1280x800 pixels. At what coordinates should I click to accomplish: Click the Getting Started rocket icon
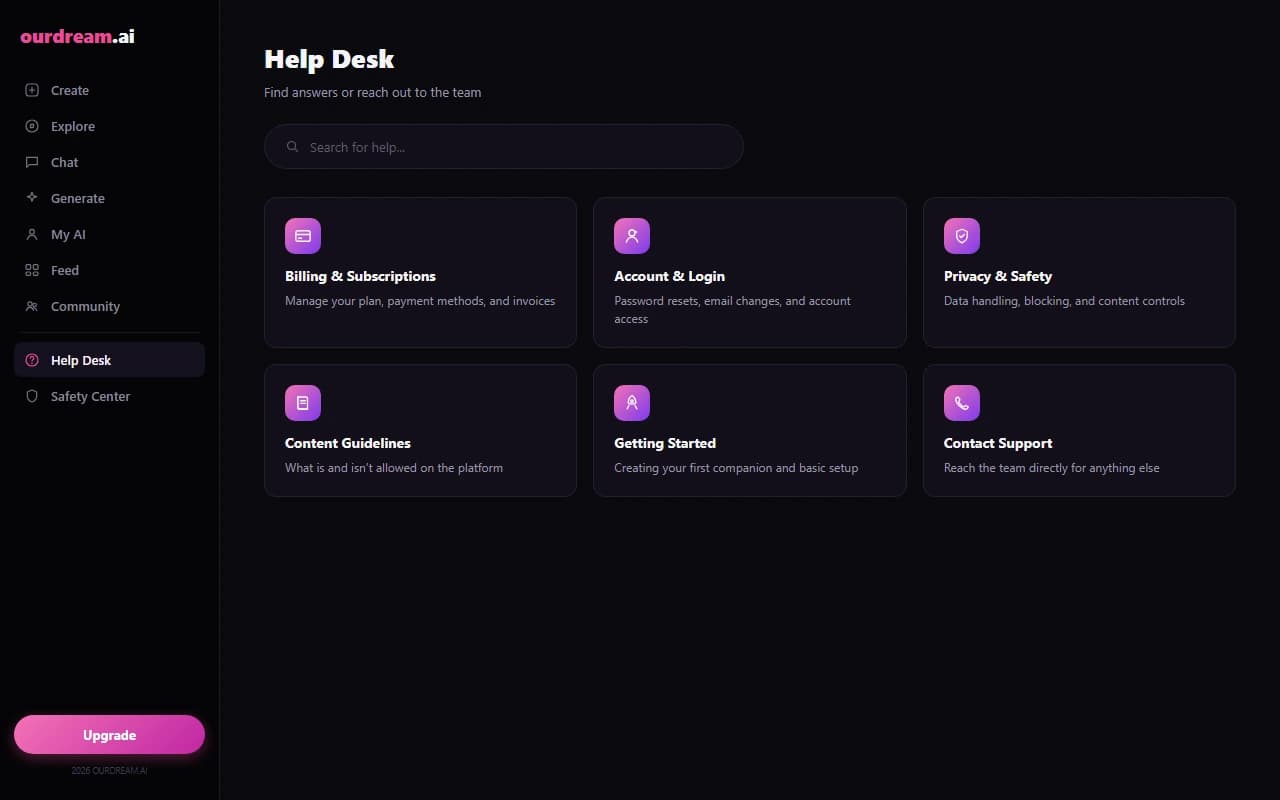click(x=632, y=403)
